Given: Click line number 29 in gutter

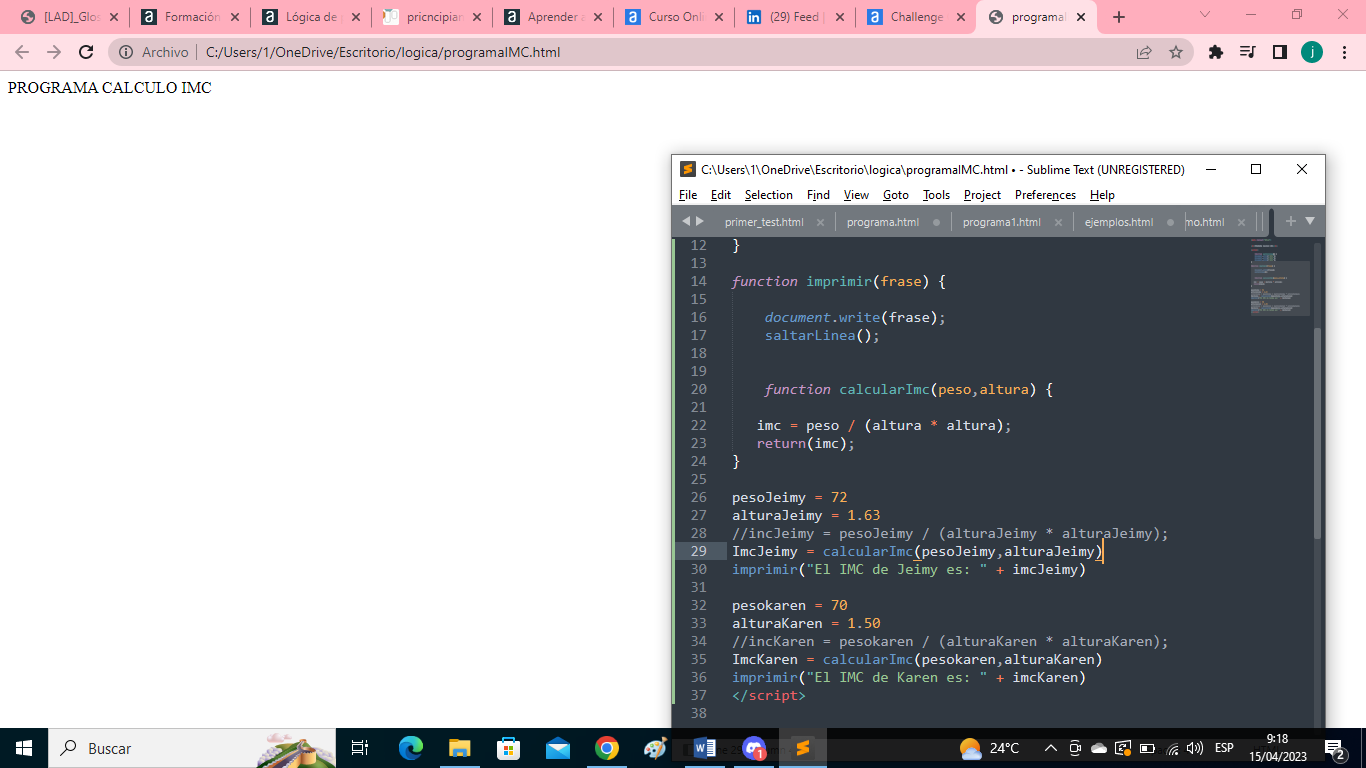Looking at the screenshot, I should click(698, 551).
